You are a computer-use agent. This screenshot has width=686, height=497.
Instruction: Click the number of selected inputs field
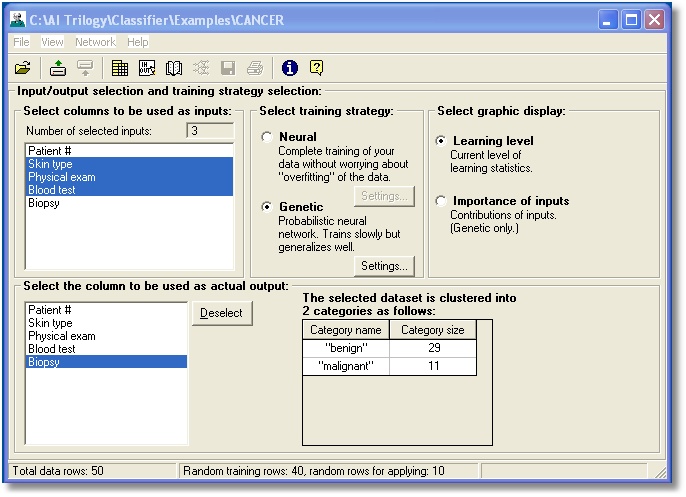coord(210,131)
